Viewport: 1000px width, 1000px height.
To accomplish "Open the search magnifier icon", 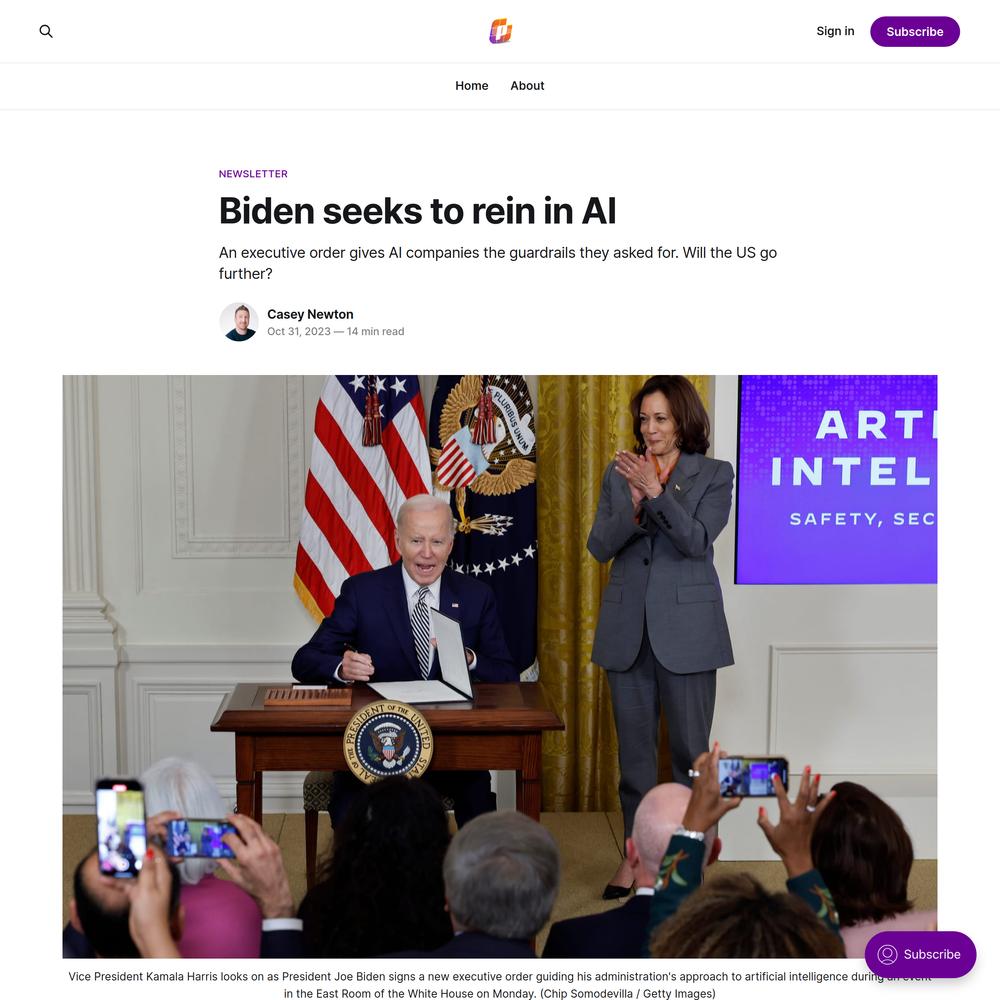I will pos(46,31).
